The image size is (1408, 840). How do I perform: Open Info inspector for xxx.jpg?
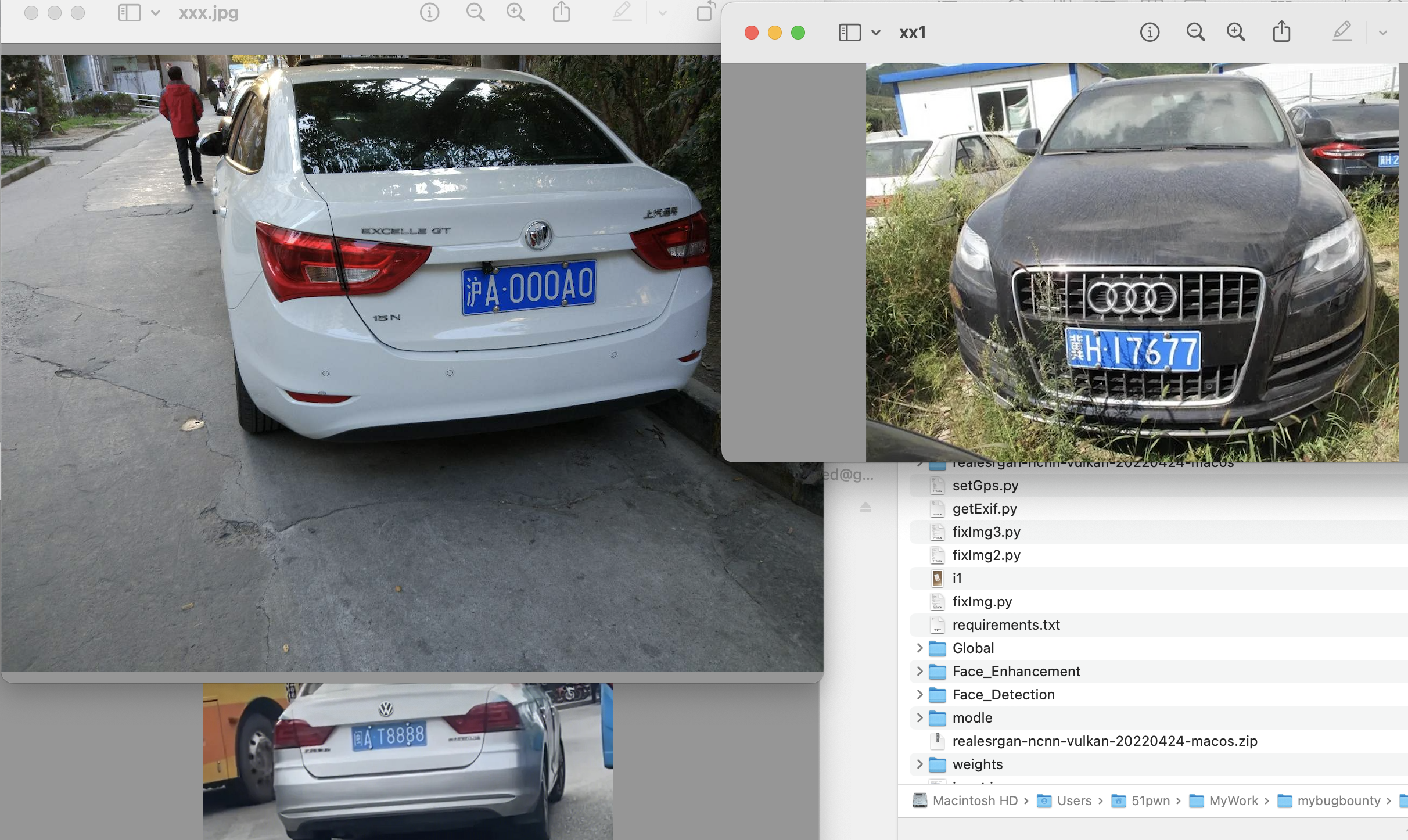(429, 12)
